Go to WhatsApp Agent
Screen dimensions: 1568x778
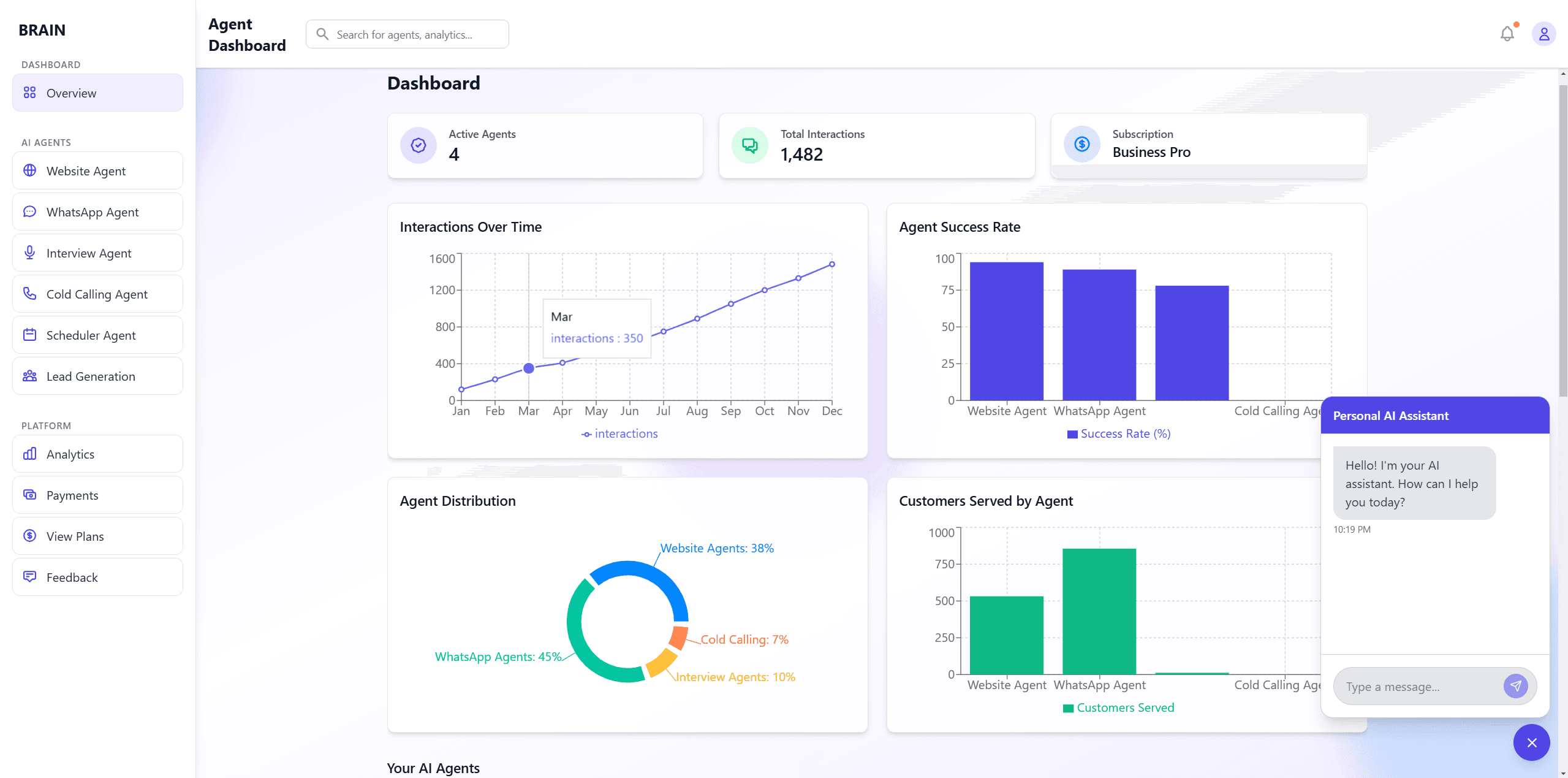coord(97,212)
